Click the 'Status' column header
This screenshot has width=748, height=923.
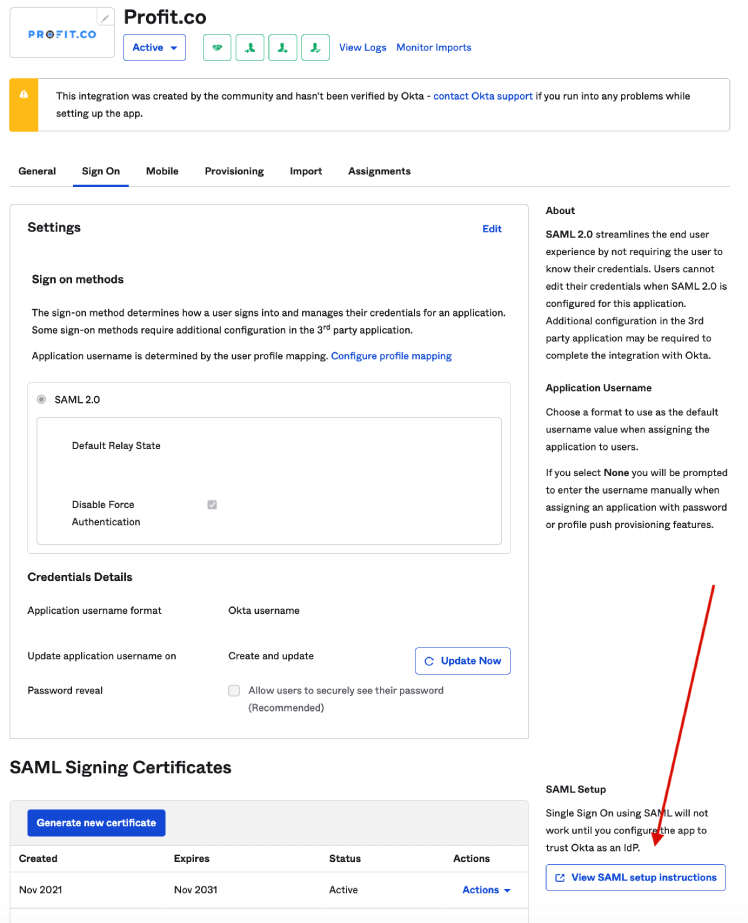(345, 859)
